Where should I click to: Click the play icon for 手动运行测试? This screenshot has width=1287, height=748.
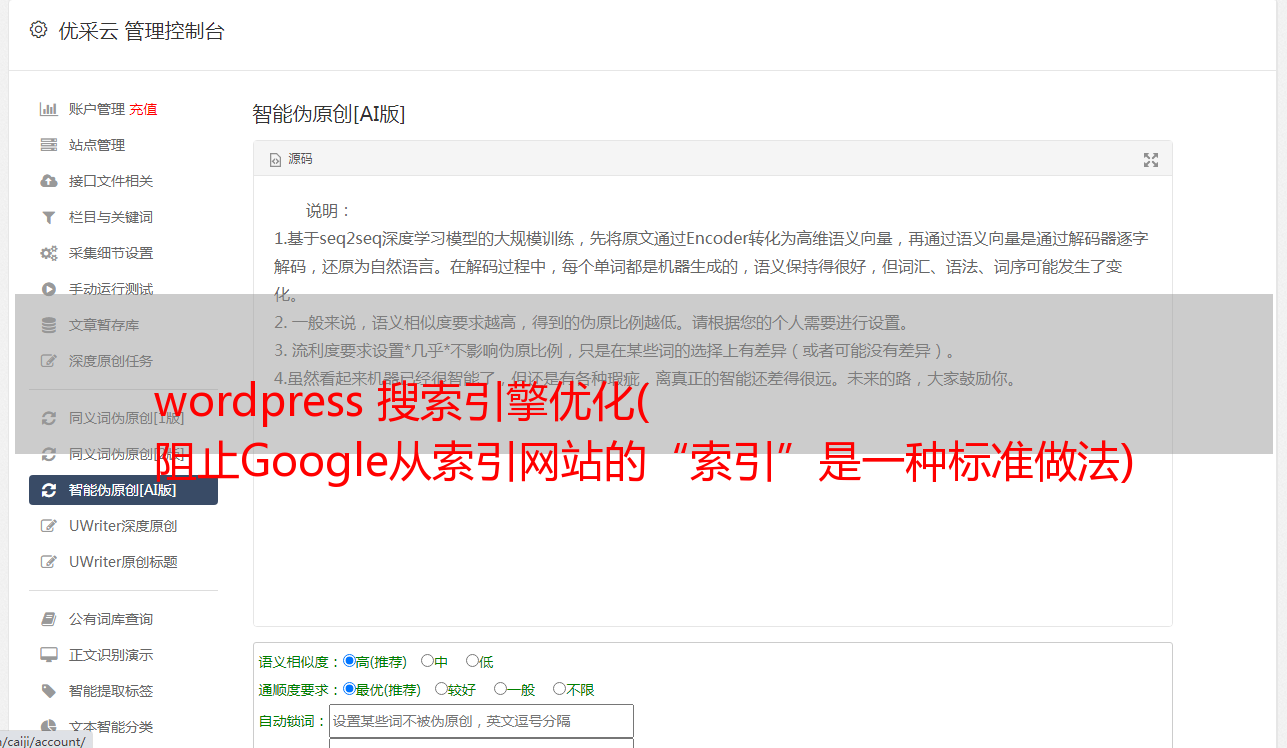48,289
